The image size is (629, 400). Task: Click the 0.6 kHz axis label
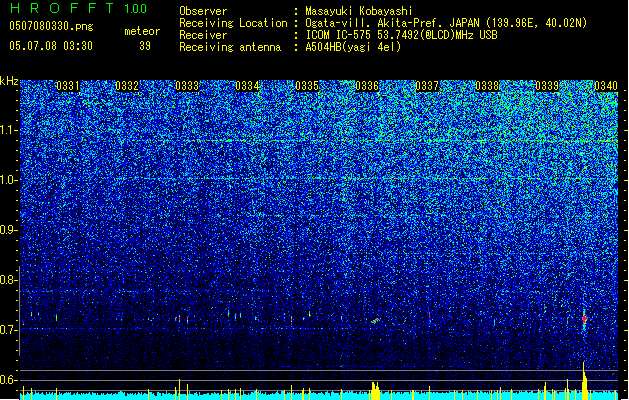[9, 380]
